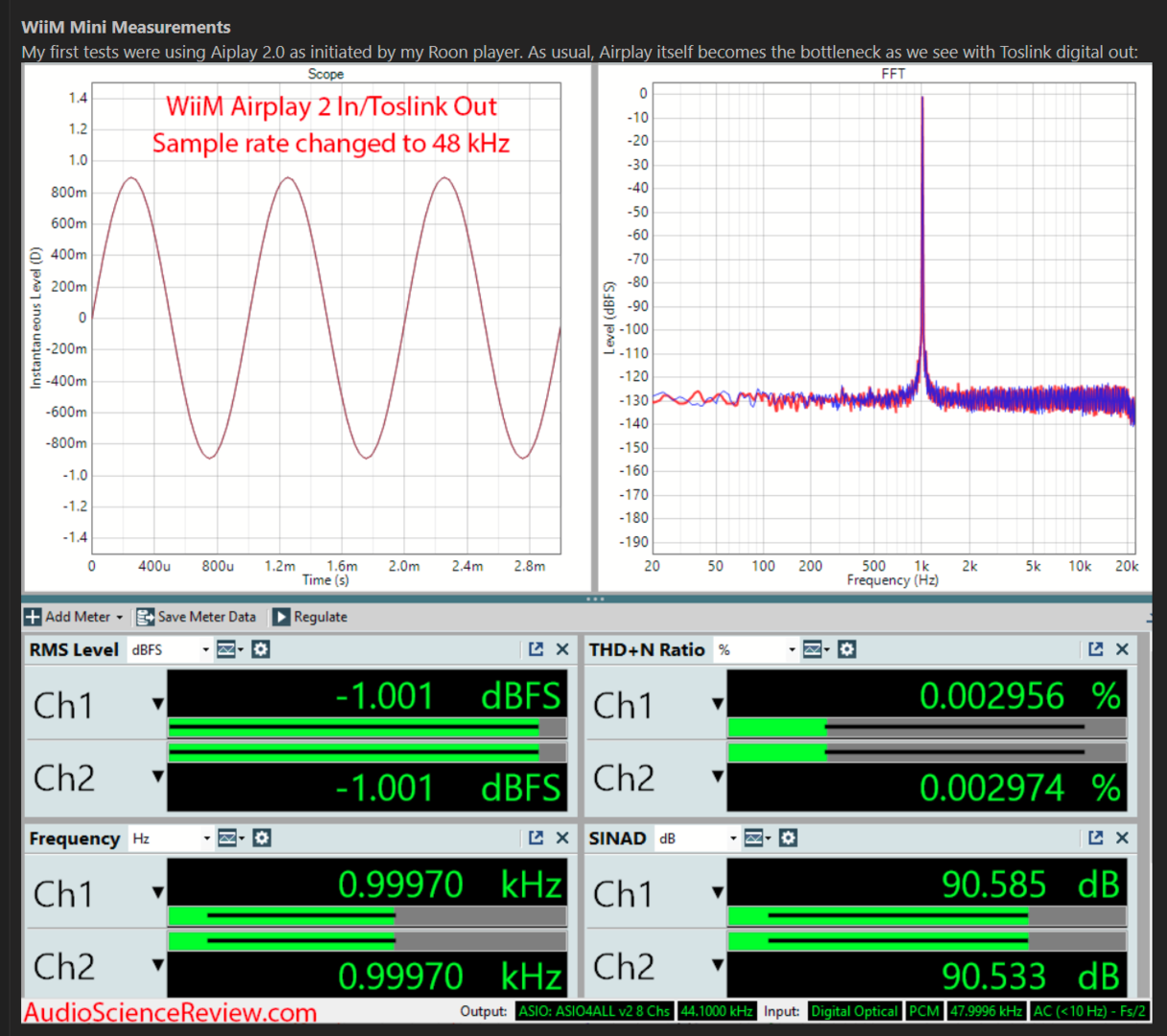This screenshot has width=1167, height=1036.
Task: Pop out the SINAD meter window
Action: point(1095,838)
